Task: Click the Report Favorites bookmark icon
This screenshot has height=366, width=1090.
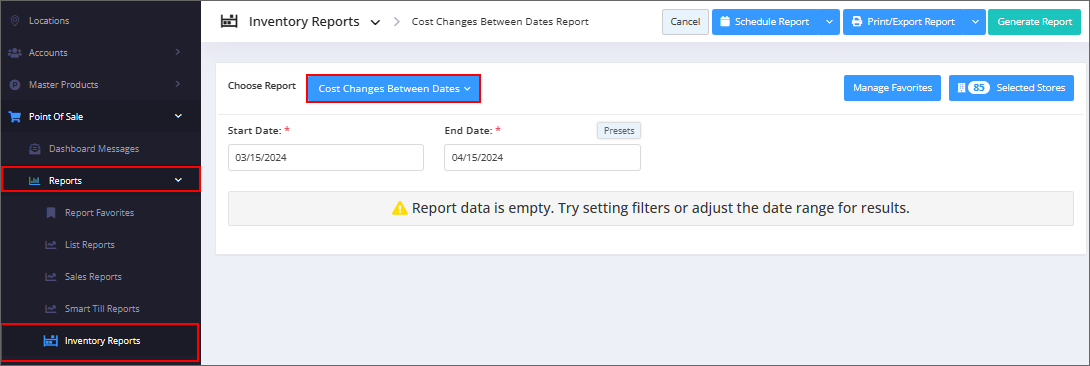Action: click(51, 213)
